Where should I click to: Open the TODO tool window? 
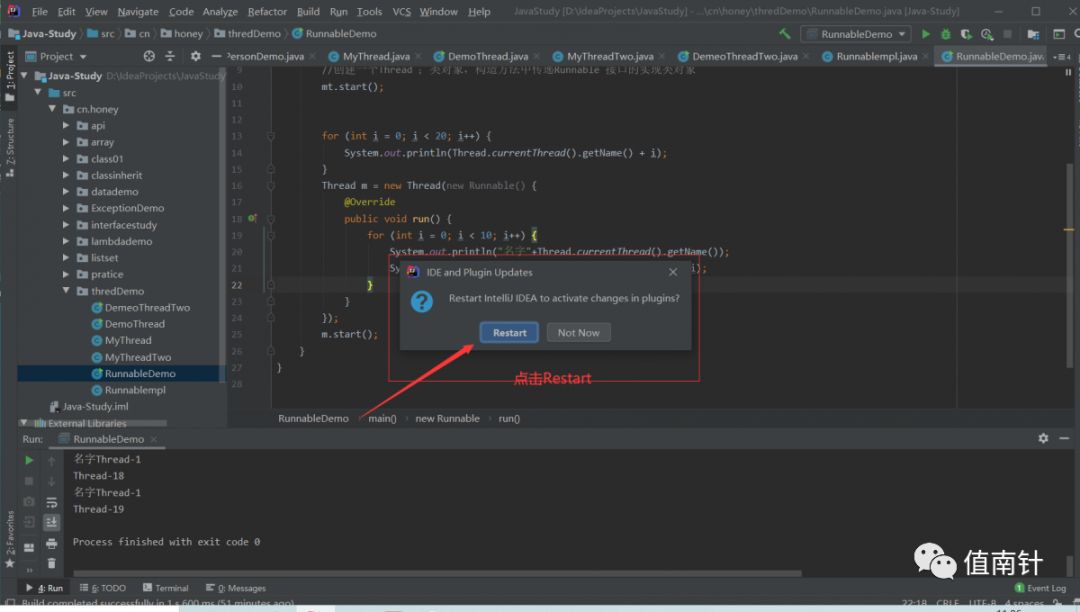click(x=103, y=588)
